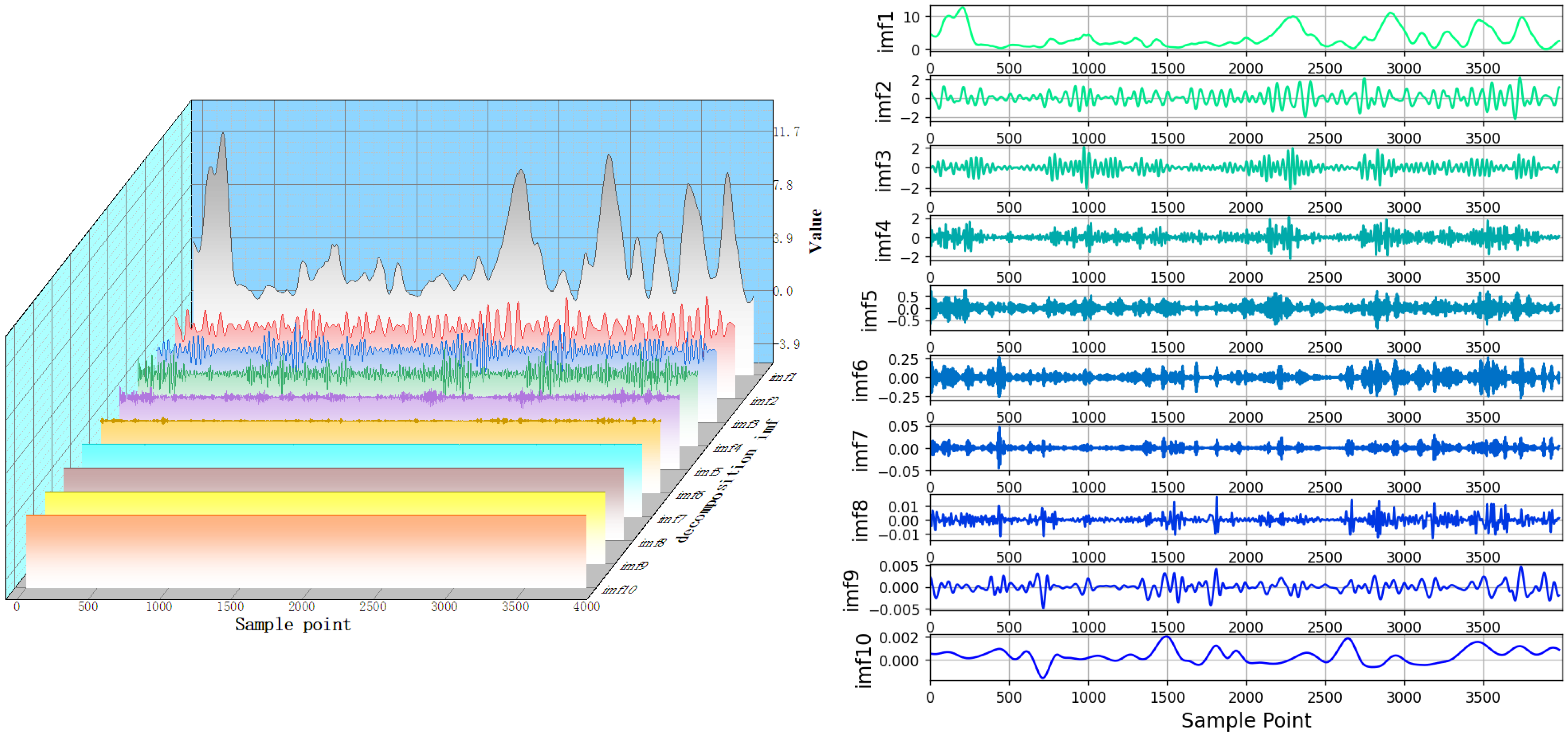Click the imf5 subplot y-axis label
Image resolution: width=1568 pixels, height=736 pixels.
click(x=869, y=311)
